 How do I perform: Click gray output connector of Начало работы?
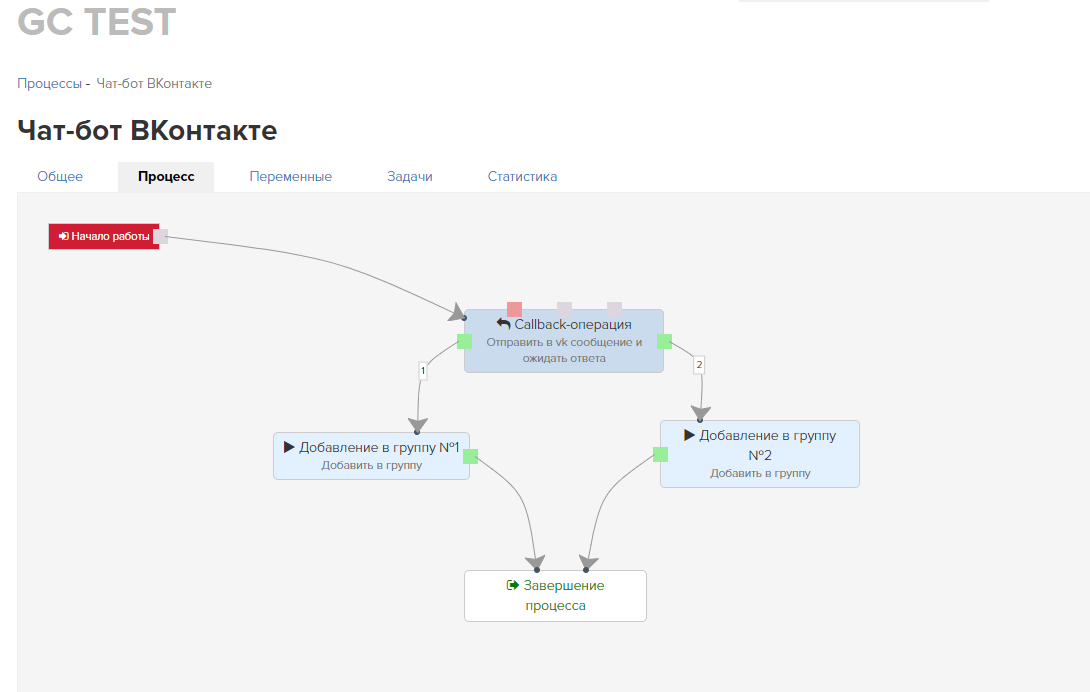tap(161, 237)
